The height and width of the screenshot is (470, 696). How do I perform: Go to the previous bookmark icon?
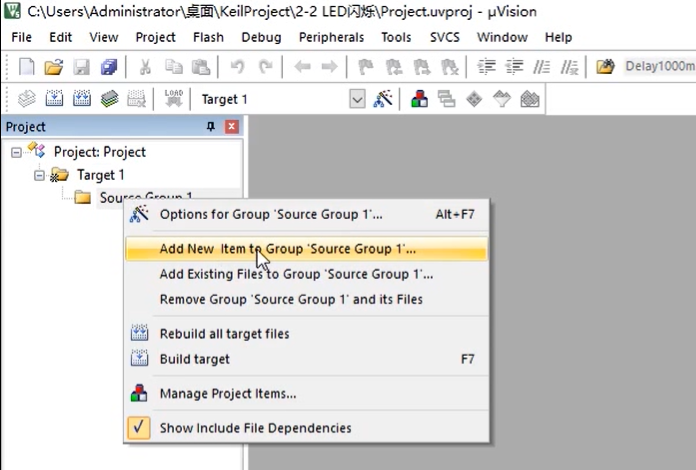tap(394, 67)
